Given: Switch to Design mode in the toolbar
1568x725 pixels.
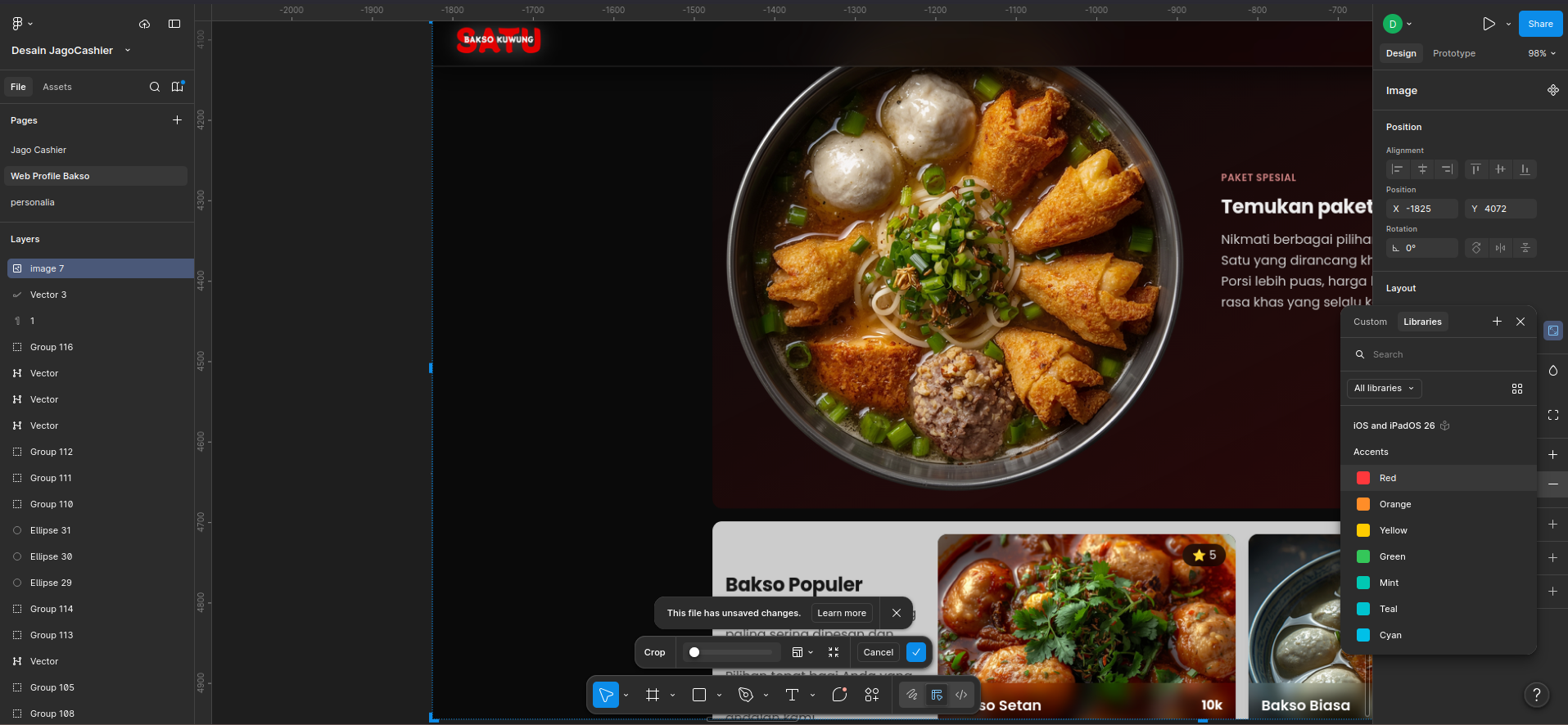Looking at the screenshot, I should point(937,695).
